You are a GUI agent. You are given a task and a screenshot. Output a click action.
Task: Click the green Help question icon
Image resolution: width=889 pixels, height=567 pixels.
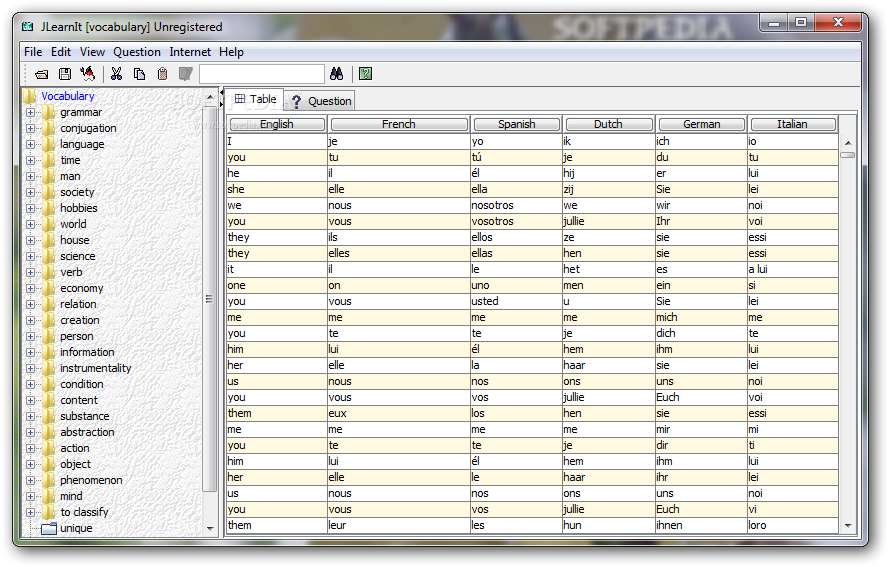pyautogui.click(x=366, y=74)
